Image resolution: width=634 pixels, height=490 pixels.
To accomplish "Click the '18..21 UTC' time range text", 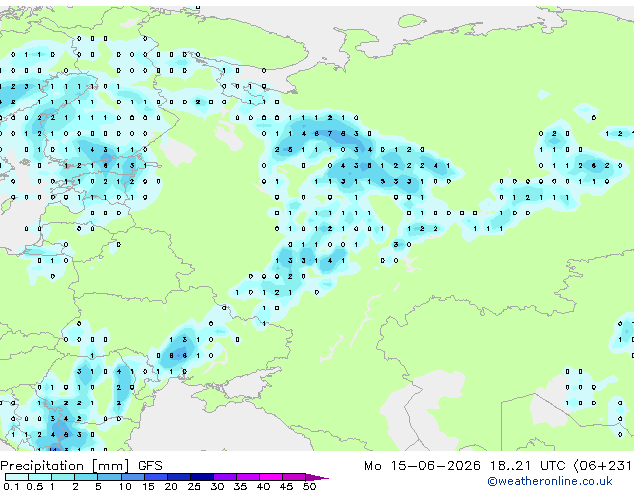I will coord(527,466).
